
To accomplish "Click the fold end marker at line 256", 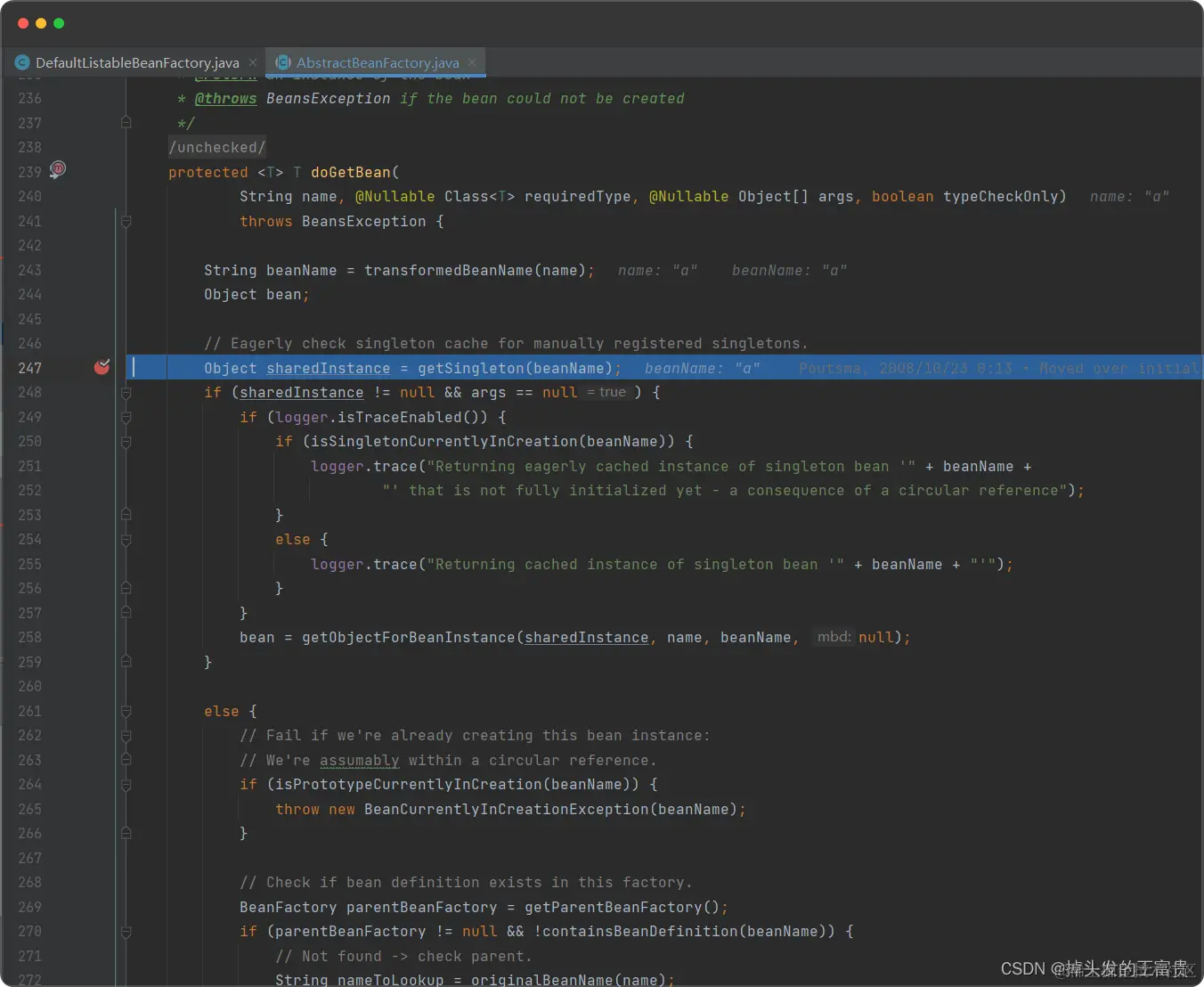I will tap(126, 588).
